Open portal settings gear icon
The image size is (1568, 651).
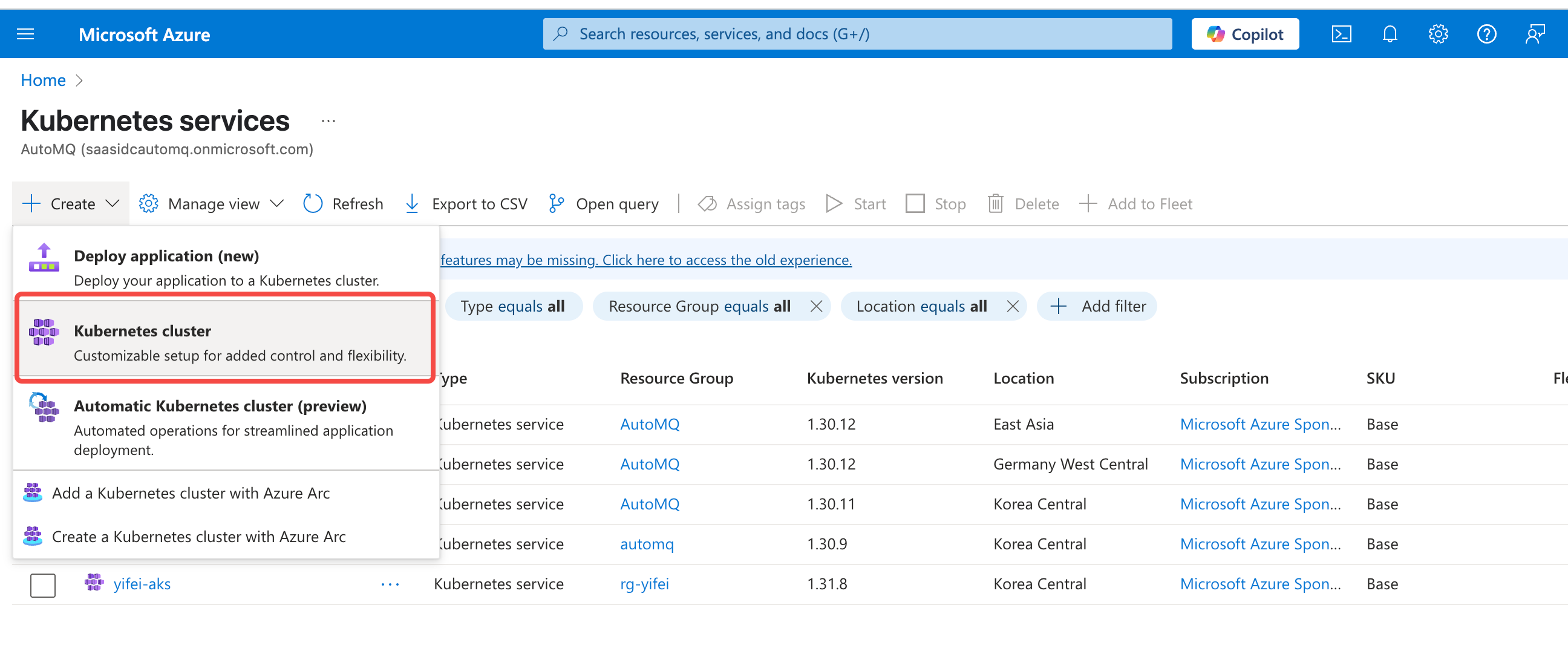pyautogui.click(x=1438, y=34)
